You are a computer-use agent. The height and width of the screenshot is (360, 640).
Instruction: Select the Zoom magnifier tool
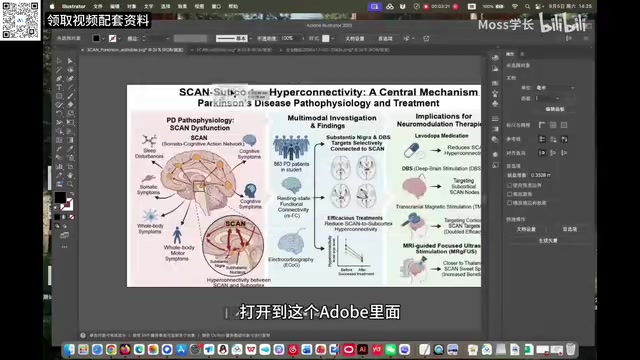click(70, 184)
